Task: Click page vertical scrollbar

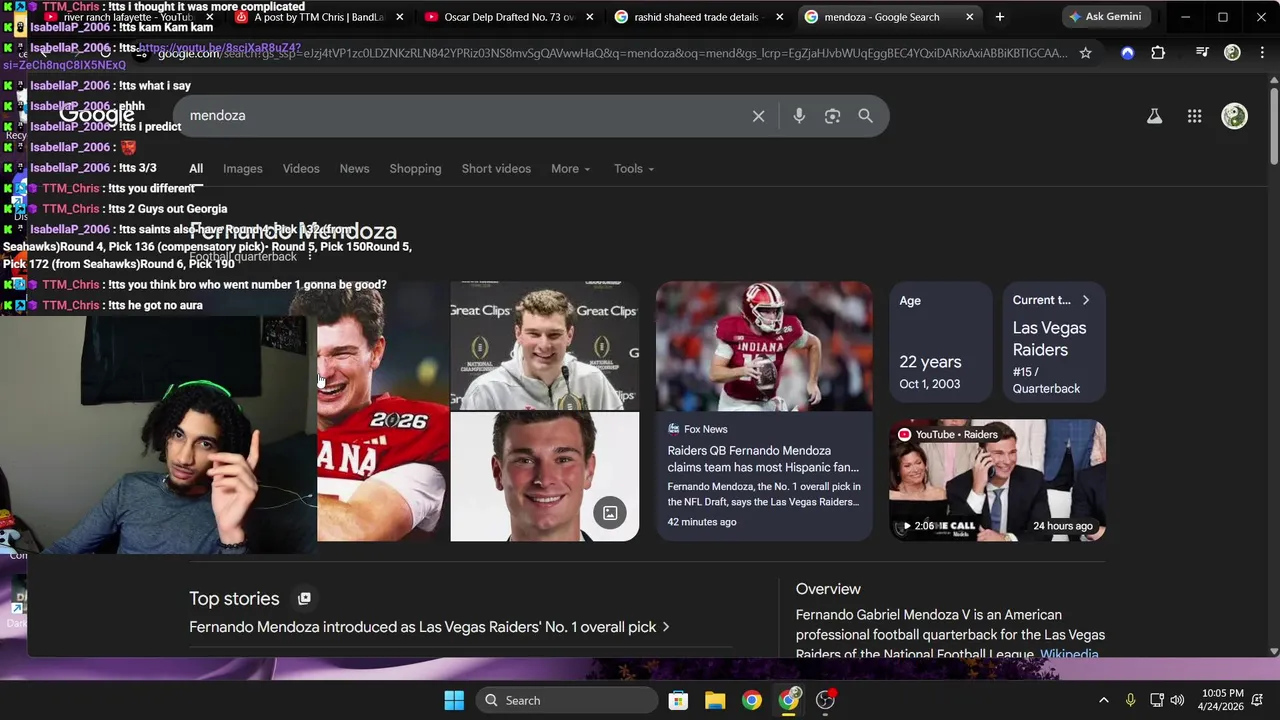Action: point(1273,125)
